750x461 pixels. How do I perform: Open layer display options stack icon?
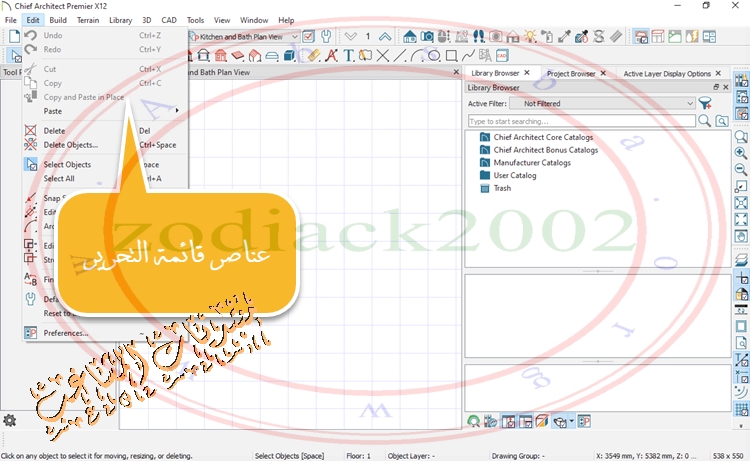(741, 260)
